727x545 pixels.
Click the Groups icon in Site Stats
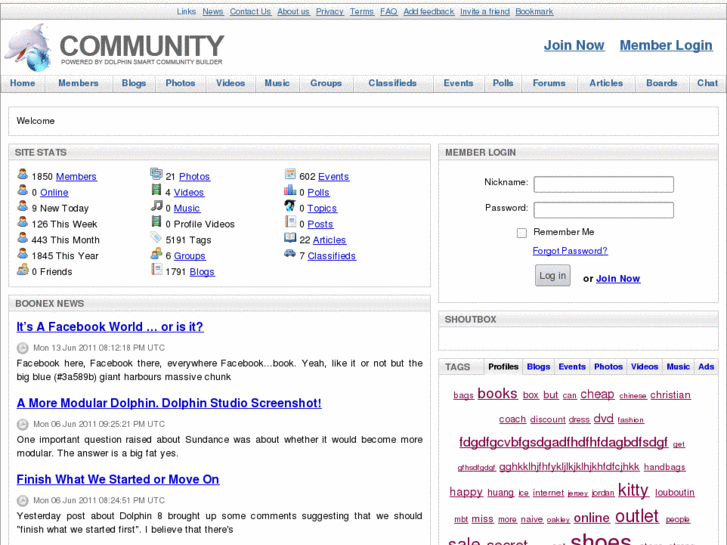156,254
